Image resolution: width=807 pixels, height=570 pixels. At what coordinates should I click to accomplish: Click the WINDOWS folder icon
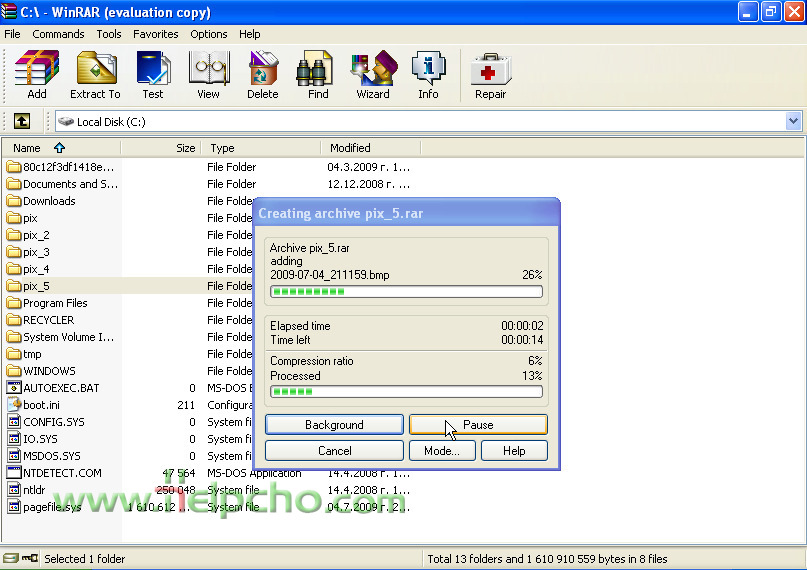coord(14,371)
